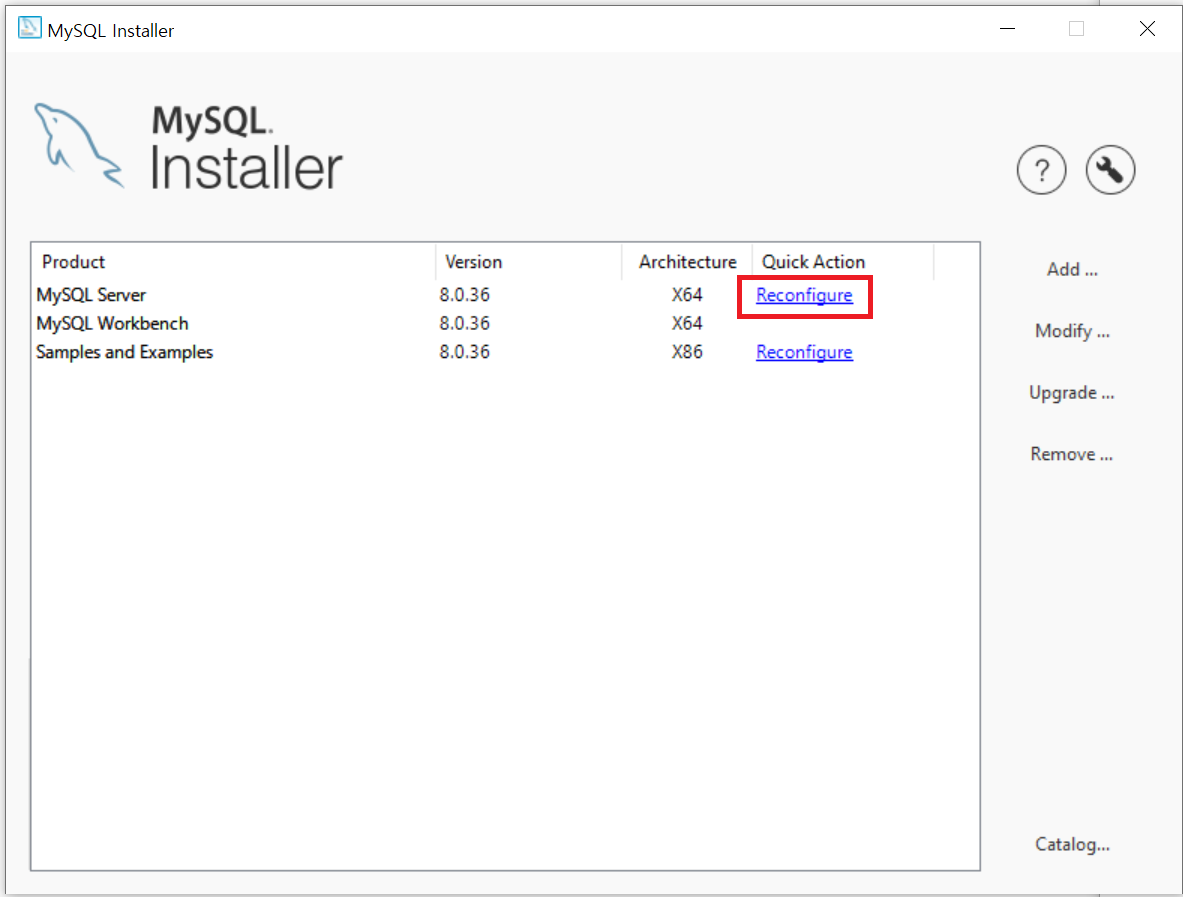This screenshot has height=897, width=1183.
Task: Click the X86 architecture cell
Action: click(687, 352)
